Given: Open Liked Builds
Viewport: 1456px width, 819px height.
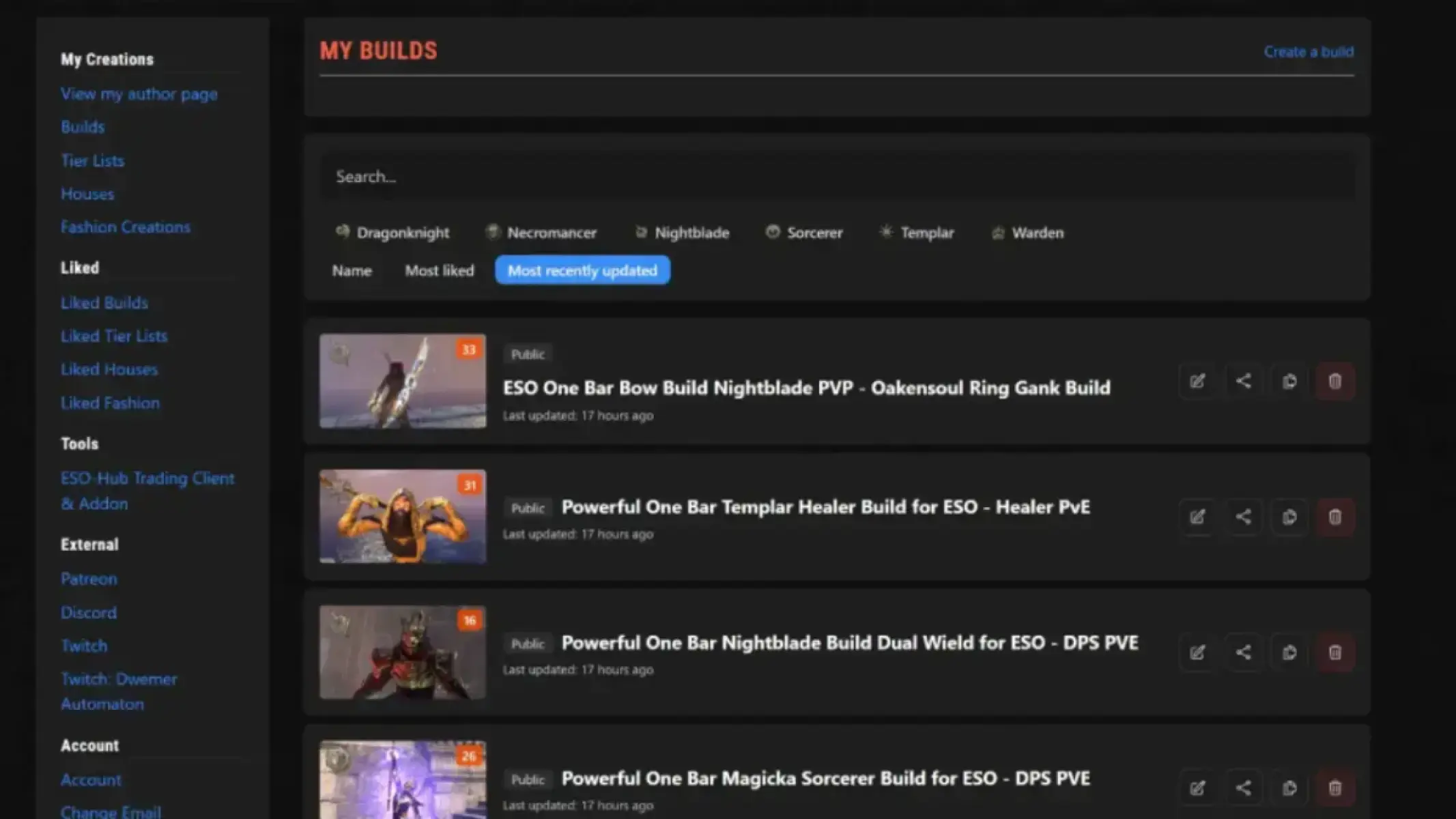Looking at the screenshot, I should [104, 303].
